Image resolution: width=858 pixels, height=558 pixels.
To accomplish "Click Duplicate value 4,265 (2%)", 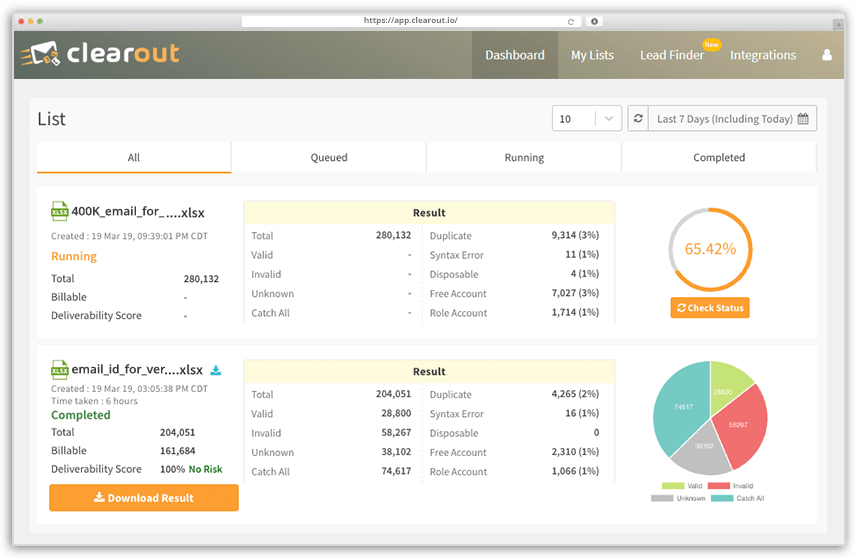I will [575, 394].
